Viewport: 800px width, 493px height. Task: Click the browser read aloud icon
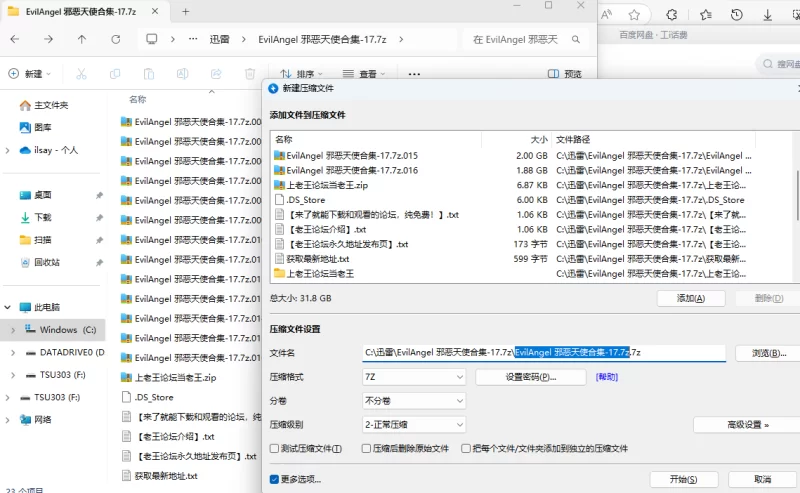[606, 15]
